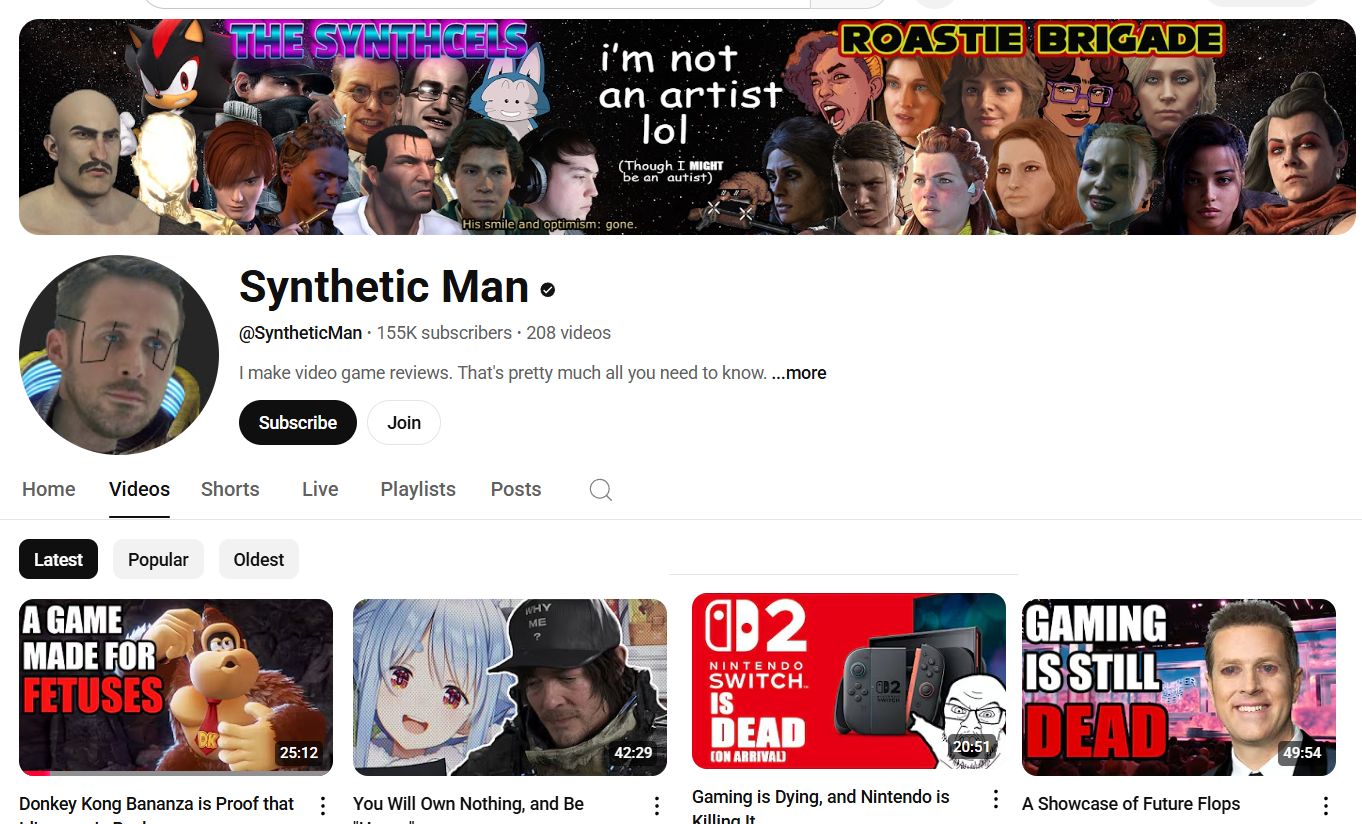The height and width of the screenshot is (824, 1362).
Task: Open options menu for Donkey Kong Bananza video
Action: (323, 806)
